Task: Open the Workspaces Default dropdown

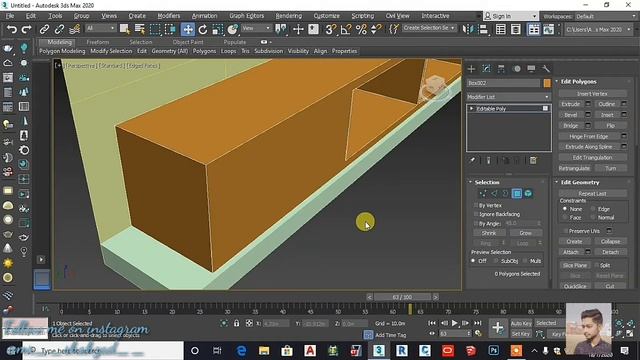Action: 604,16
